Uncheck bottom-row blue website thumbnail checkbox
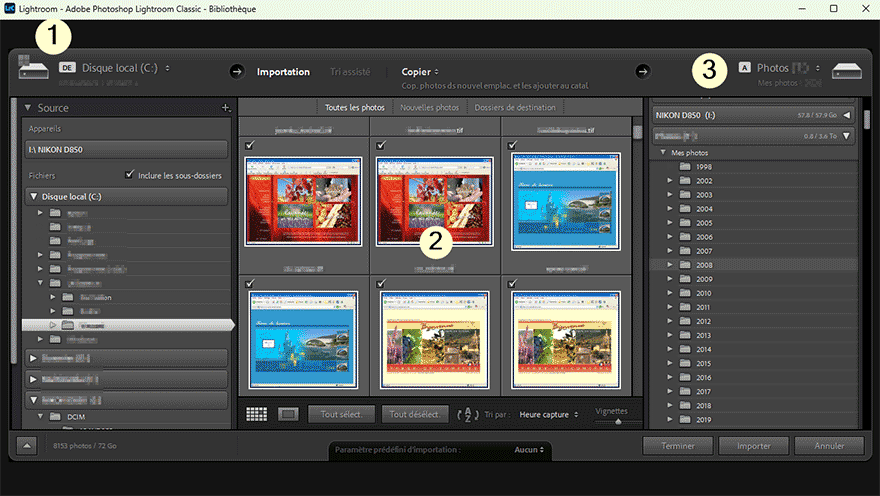880x496 pixels. click(x=250, y=283)
